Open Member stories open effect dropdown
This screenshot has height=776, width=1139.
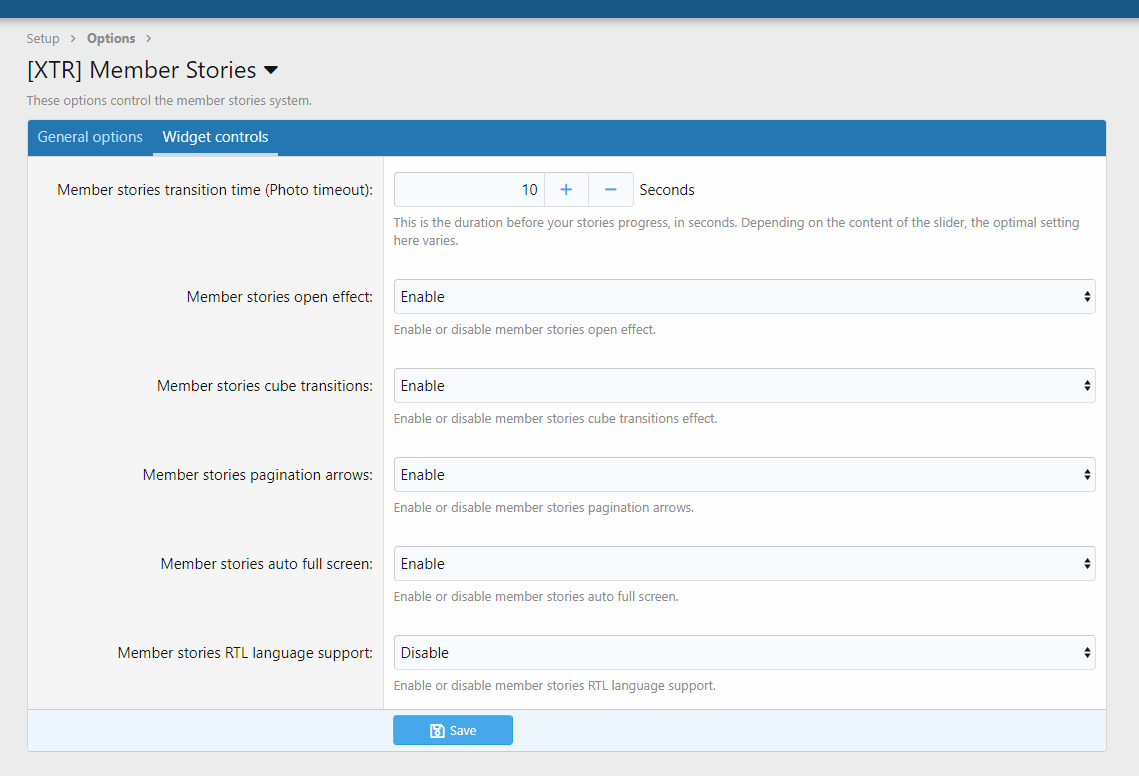click(x=744, y=297)
